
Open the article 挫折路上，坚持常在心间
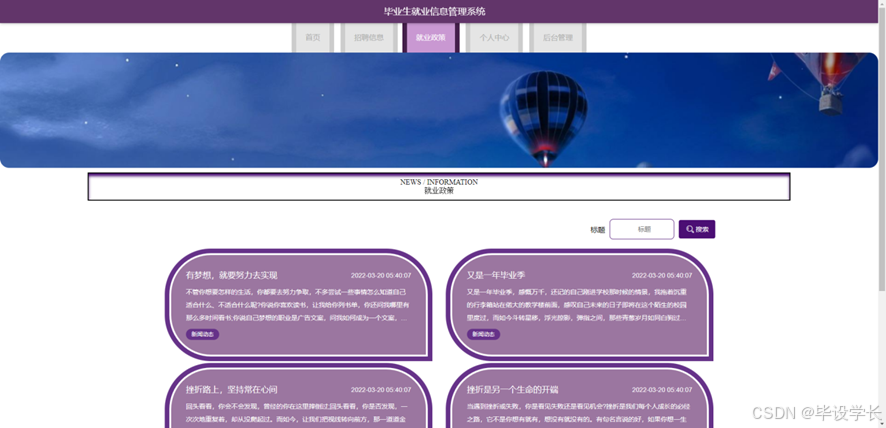[x=232, y=390]
